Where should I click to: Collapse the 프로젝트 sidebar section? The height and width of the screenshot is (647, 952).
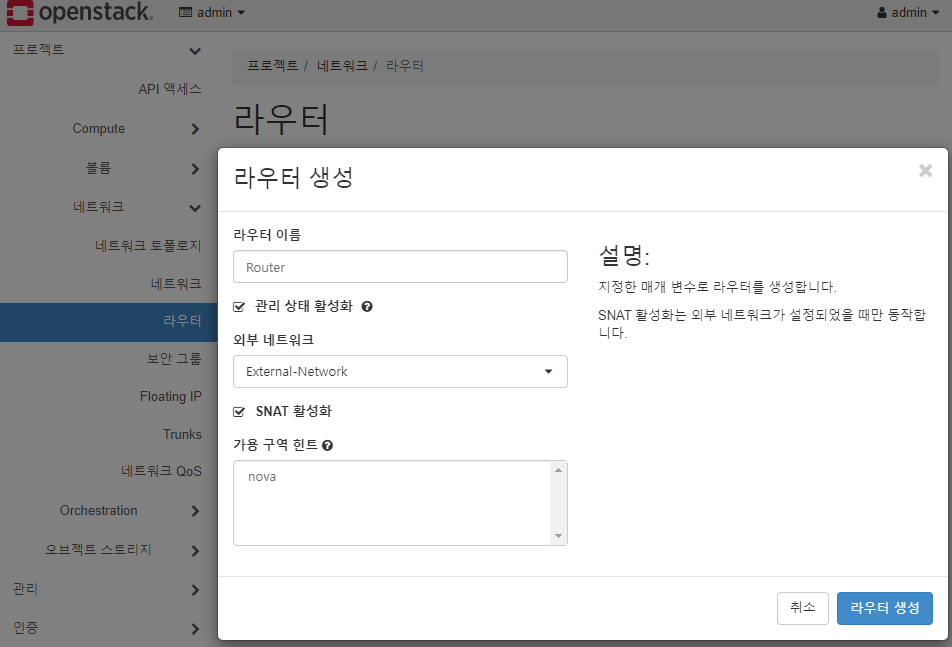(x=108, y=50)
